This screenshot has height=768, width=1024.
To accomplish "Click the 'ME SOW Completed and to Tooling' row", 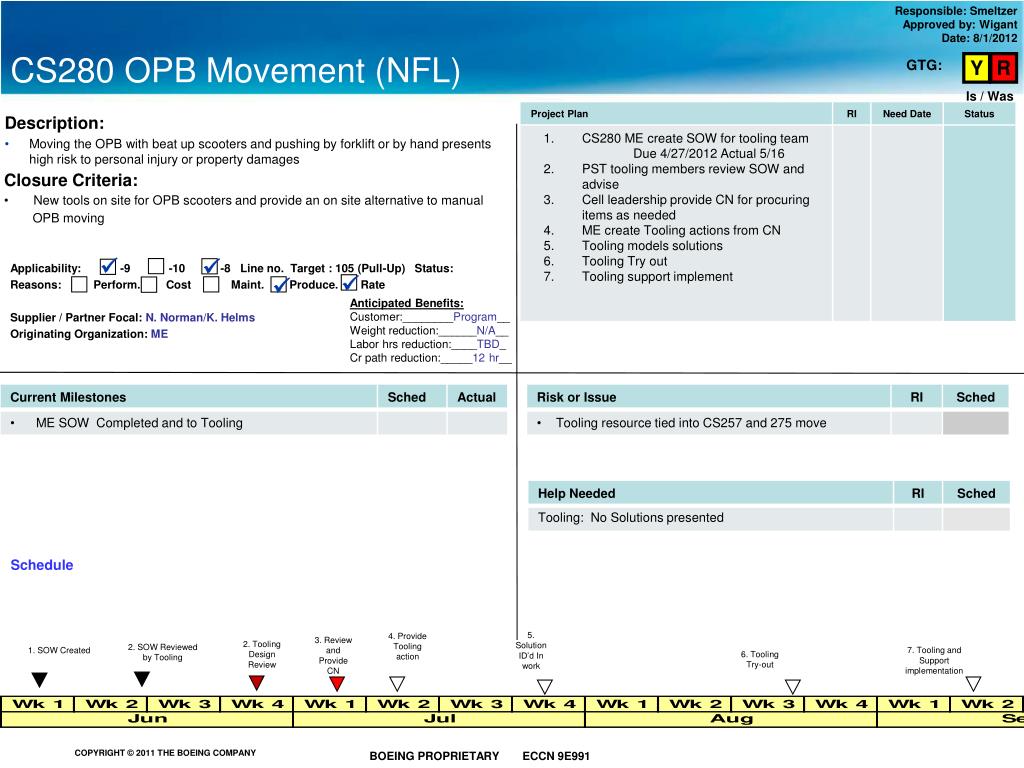I will pos(189,423).
